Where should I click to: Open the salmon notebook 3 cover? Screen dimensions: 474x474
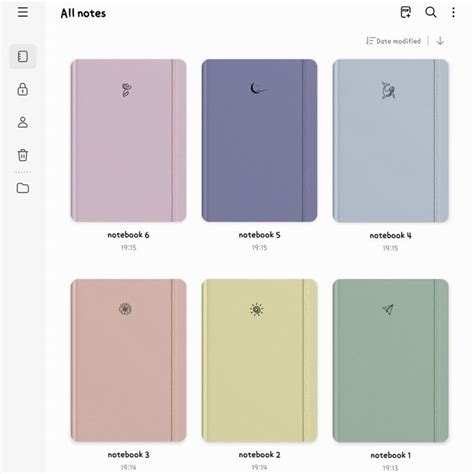click(x=128, y=360)
